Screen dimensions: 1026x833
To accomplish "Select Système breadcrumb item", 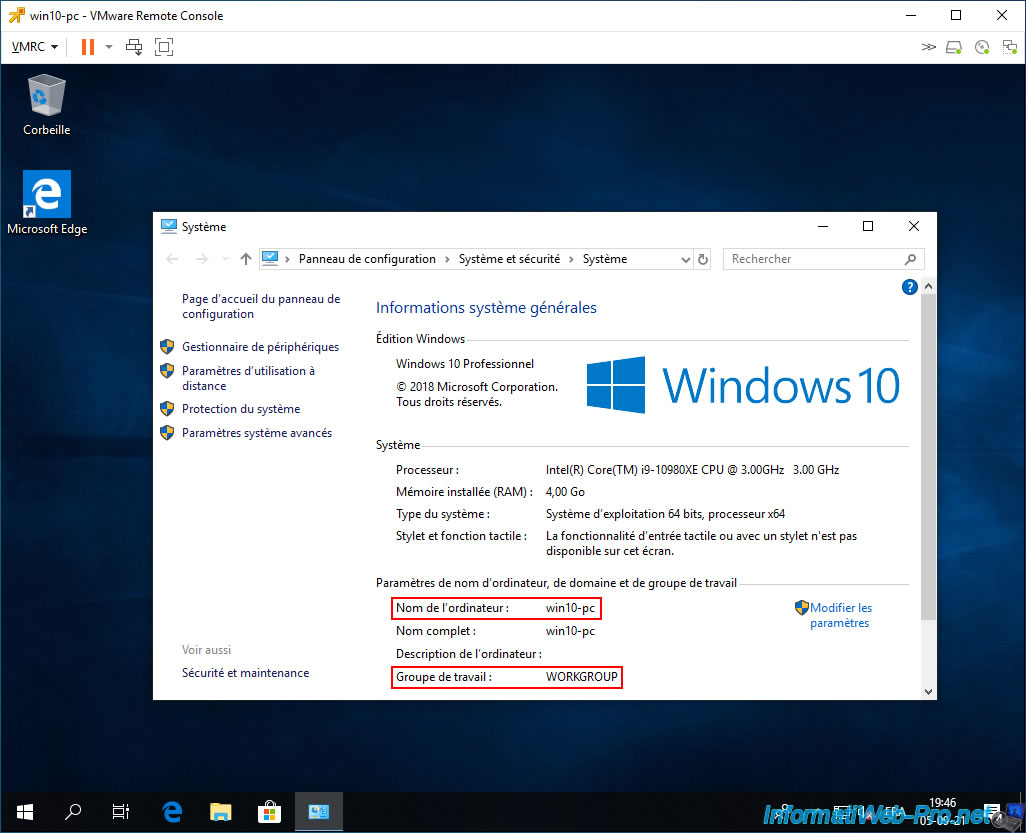I will point(605,259).
